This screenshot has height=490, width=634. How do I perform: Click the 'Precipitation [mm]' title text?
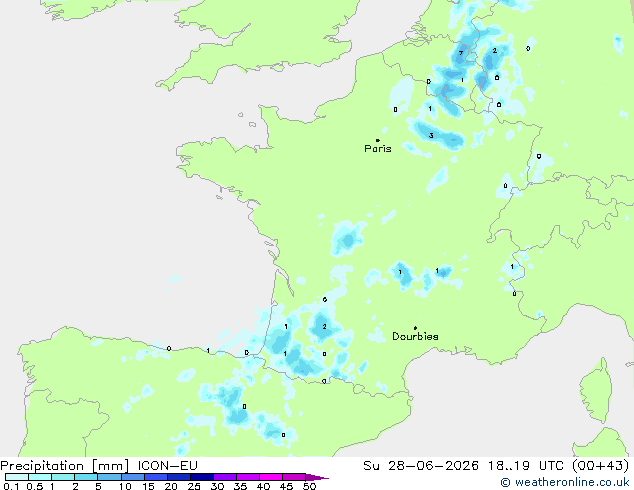[x=65, y=466]
